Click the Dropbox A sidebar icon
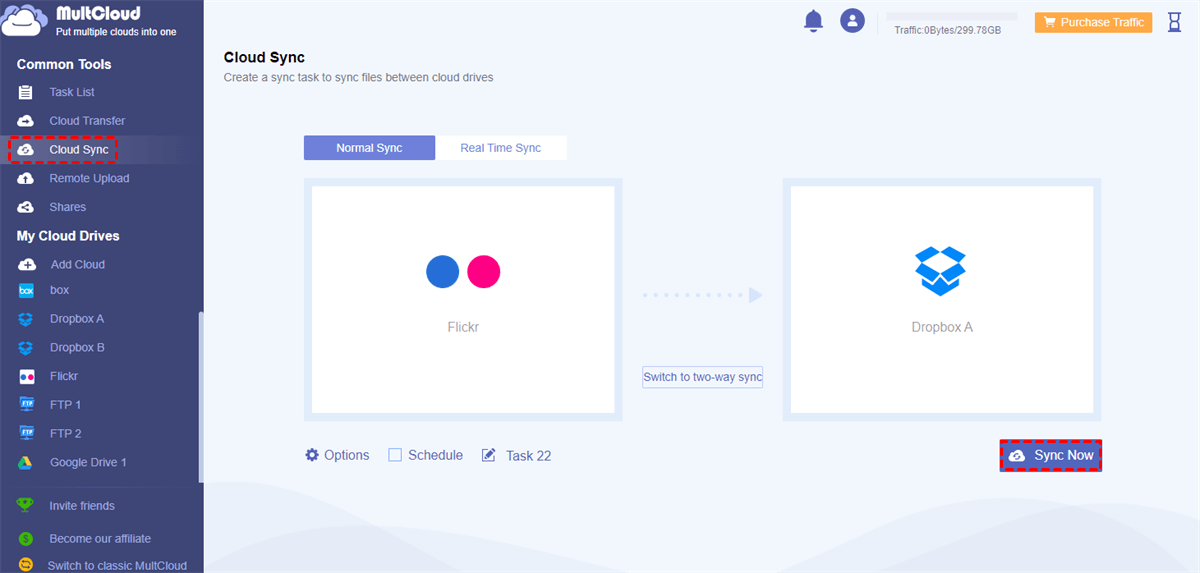Viewport: 1200px width, 573px height. (x=26, y=319)
